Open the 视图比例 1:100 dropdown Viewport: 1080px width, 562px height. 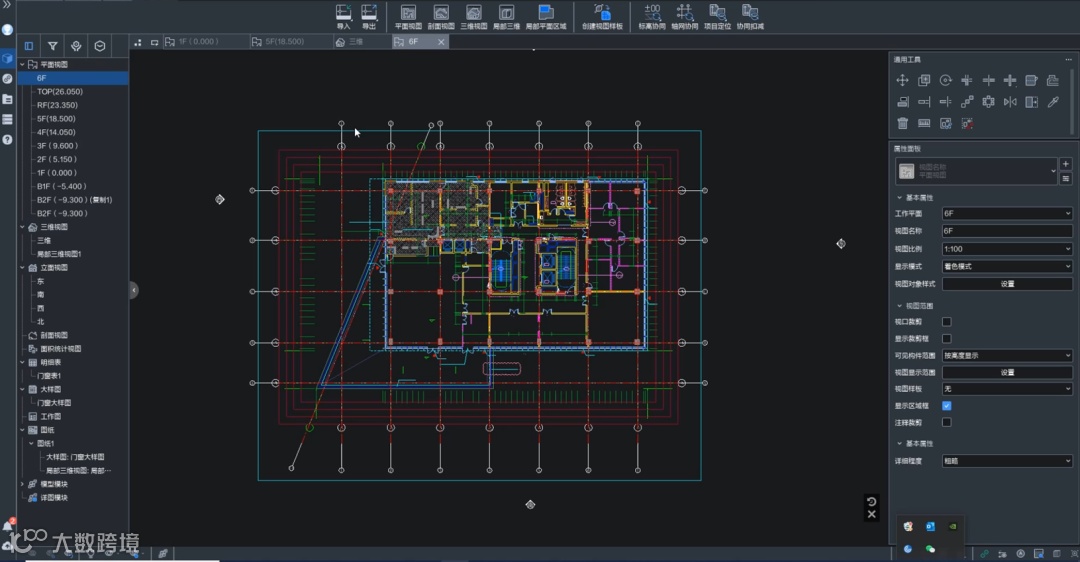click(x=1006, y=249)
